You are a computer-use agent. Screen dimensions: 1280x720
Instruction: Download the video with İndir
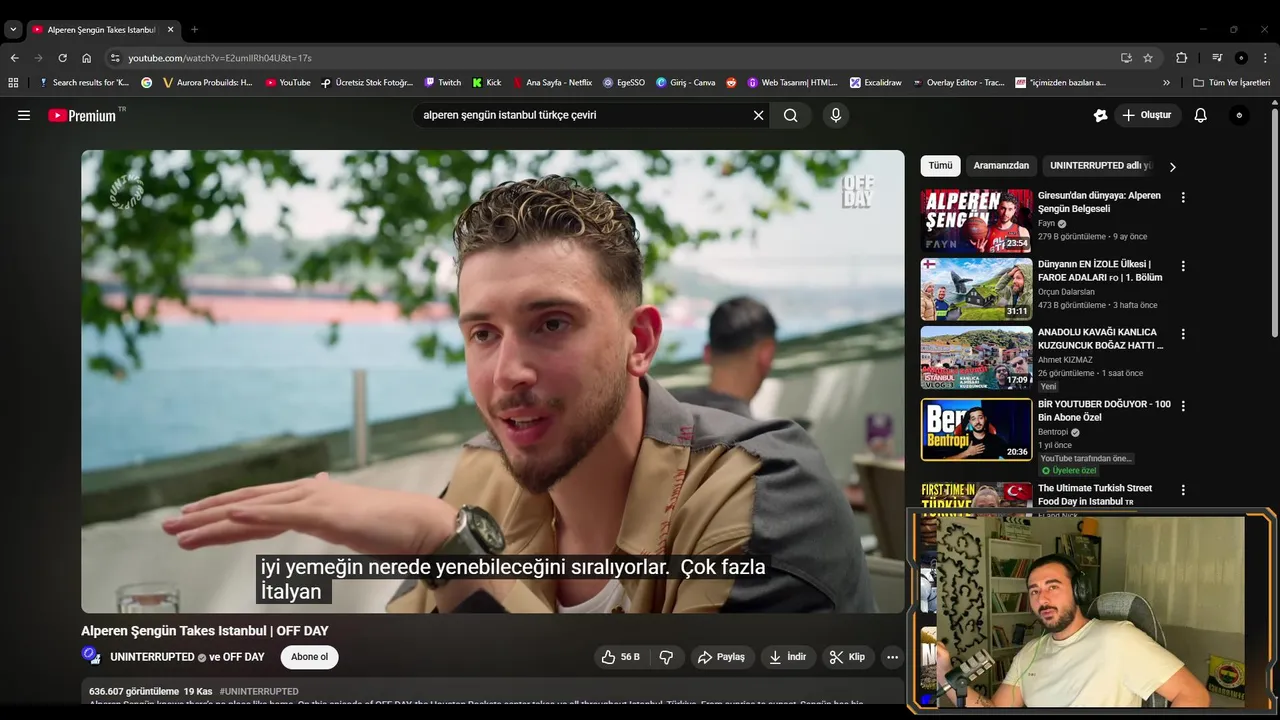[787, 657]
